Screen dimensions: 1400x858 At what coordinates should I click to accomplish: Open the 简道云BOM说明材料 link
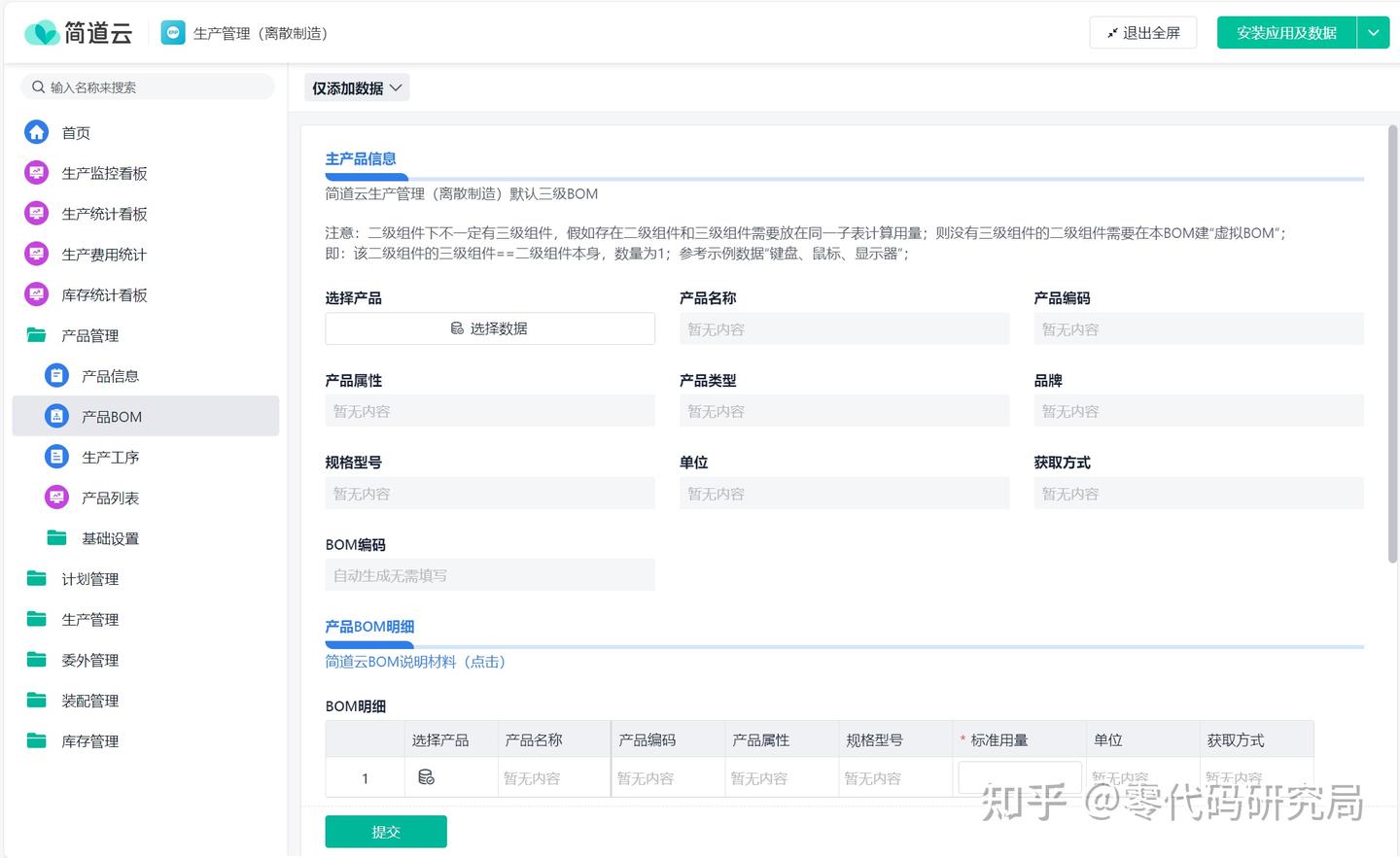click(415, 662)
